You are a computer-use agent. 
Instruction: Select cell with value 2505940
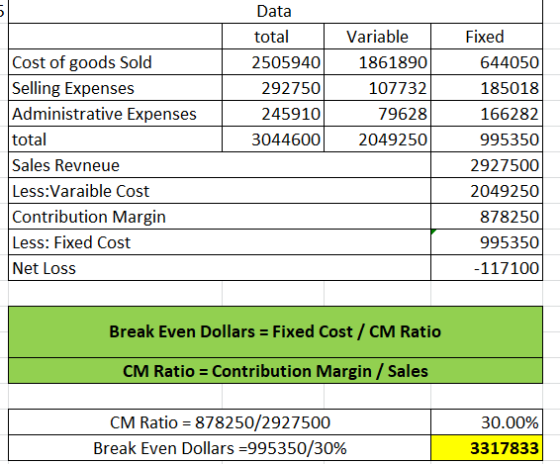point(273,62)
